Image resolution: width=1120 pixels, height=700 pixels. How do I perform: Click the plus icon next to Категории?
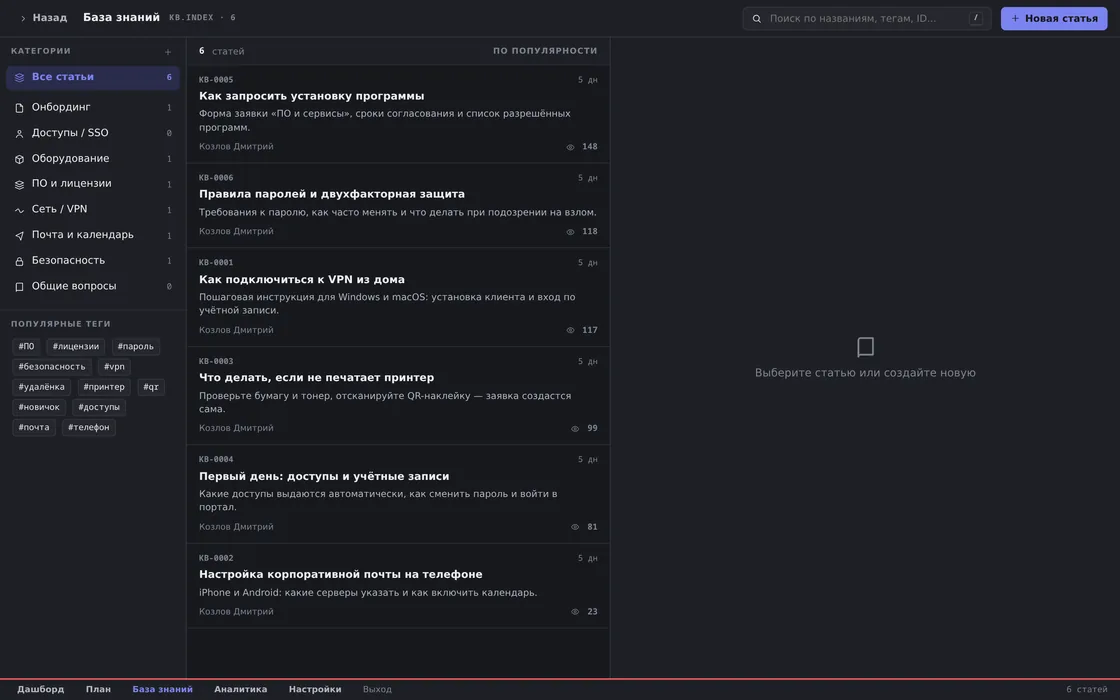168,51
